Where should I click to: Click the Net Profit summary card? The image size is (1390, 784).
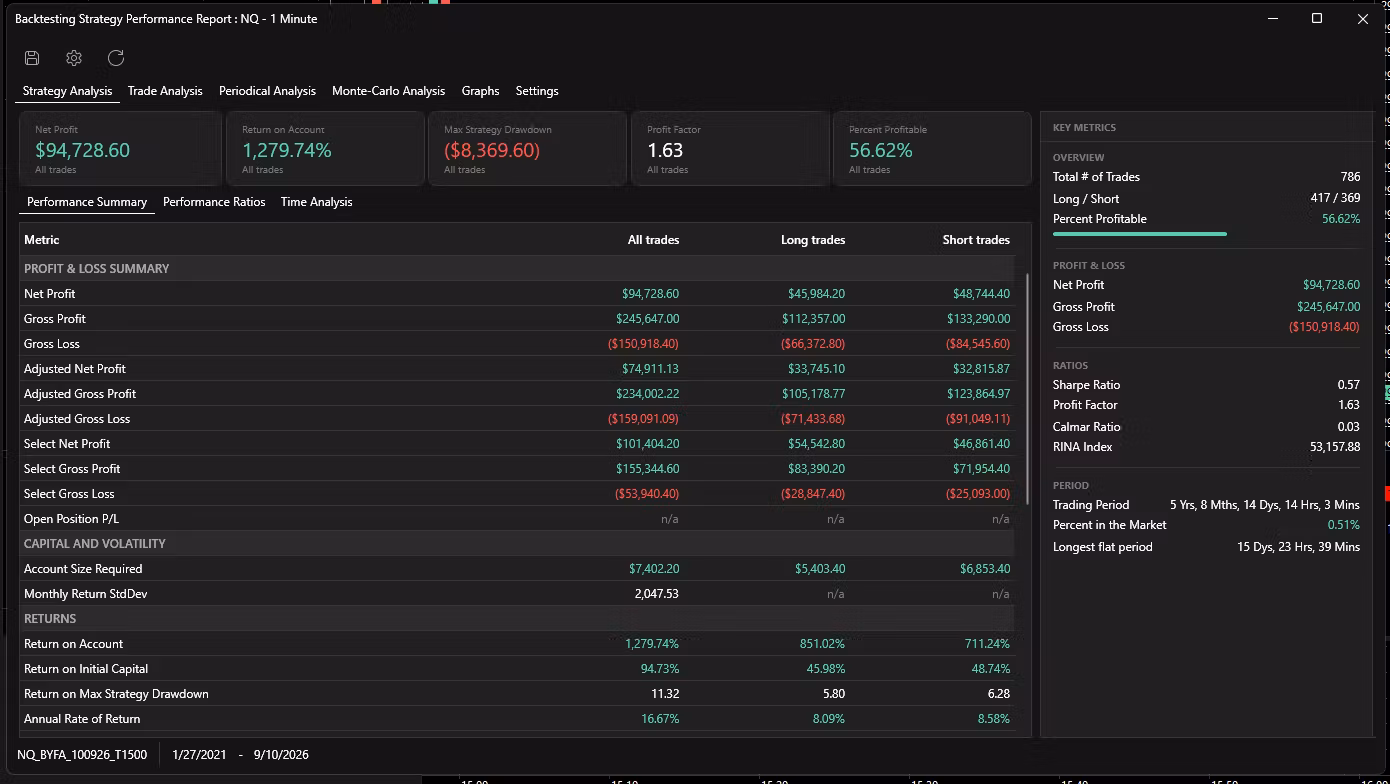point(121,149)
